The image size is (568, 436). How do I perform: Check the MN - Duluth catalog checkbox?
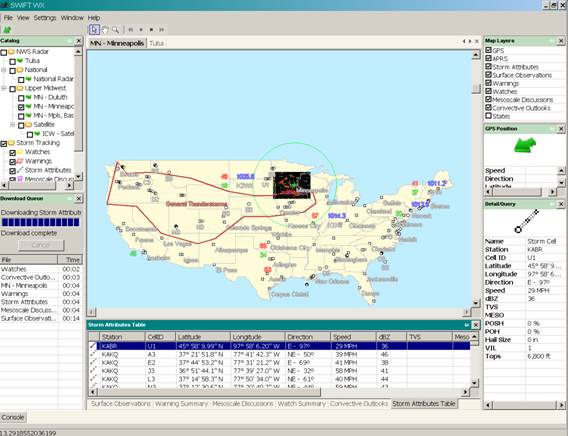pyautogui.click(x=21, y=98)
